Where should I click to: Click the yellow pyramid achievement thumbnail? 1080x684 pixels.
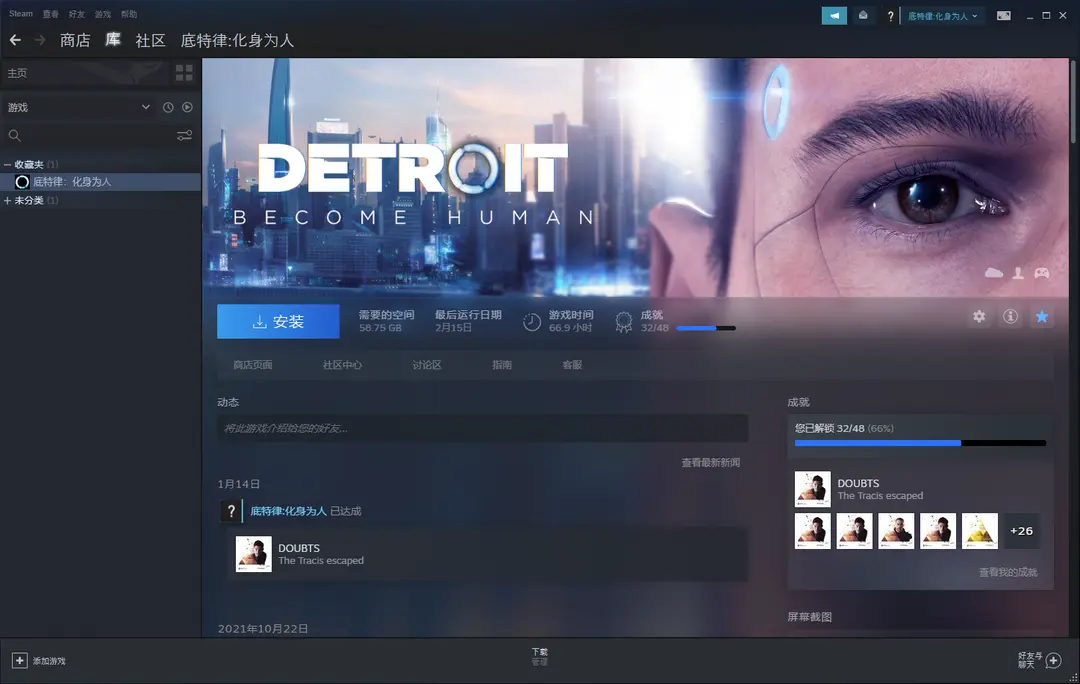coord(979,531)
